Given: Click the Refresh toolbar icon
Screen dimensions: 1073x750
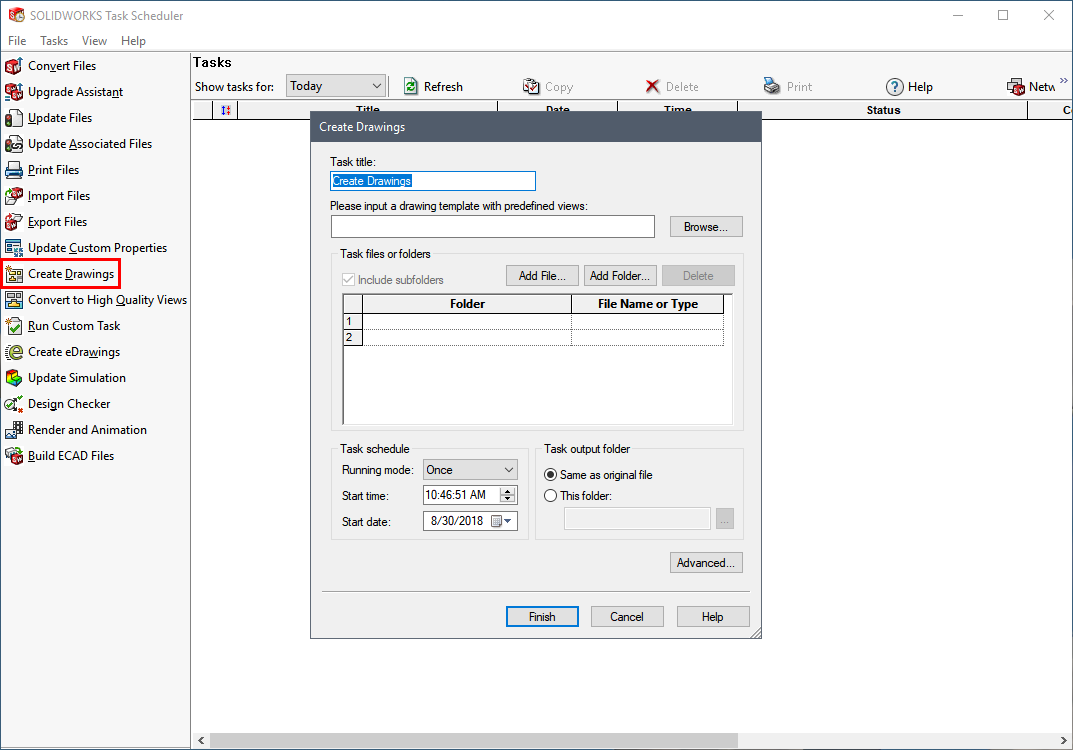Looking at the screenshot, I should click(411, 86).
